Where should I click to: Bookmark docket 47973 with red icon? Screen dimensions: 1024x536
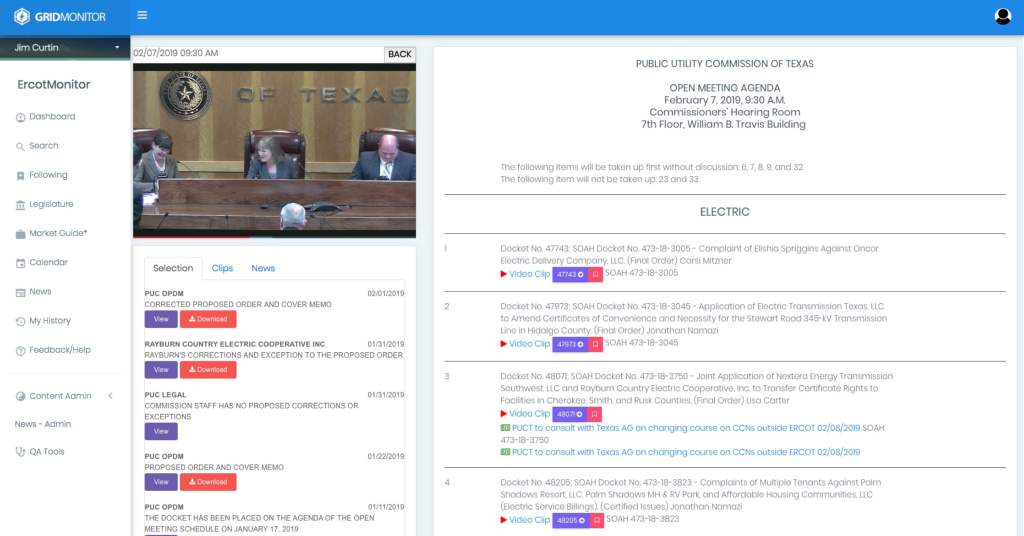(596, 345)
